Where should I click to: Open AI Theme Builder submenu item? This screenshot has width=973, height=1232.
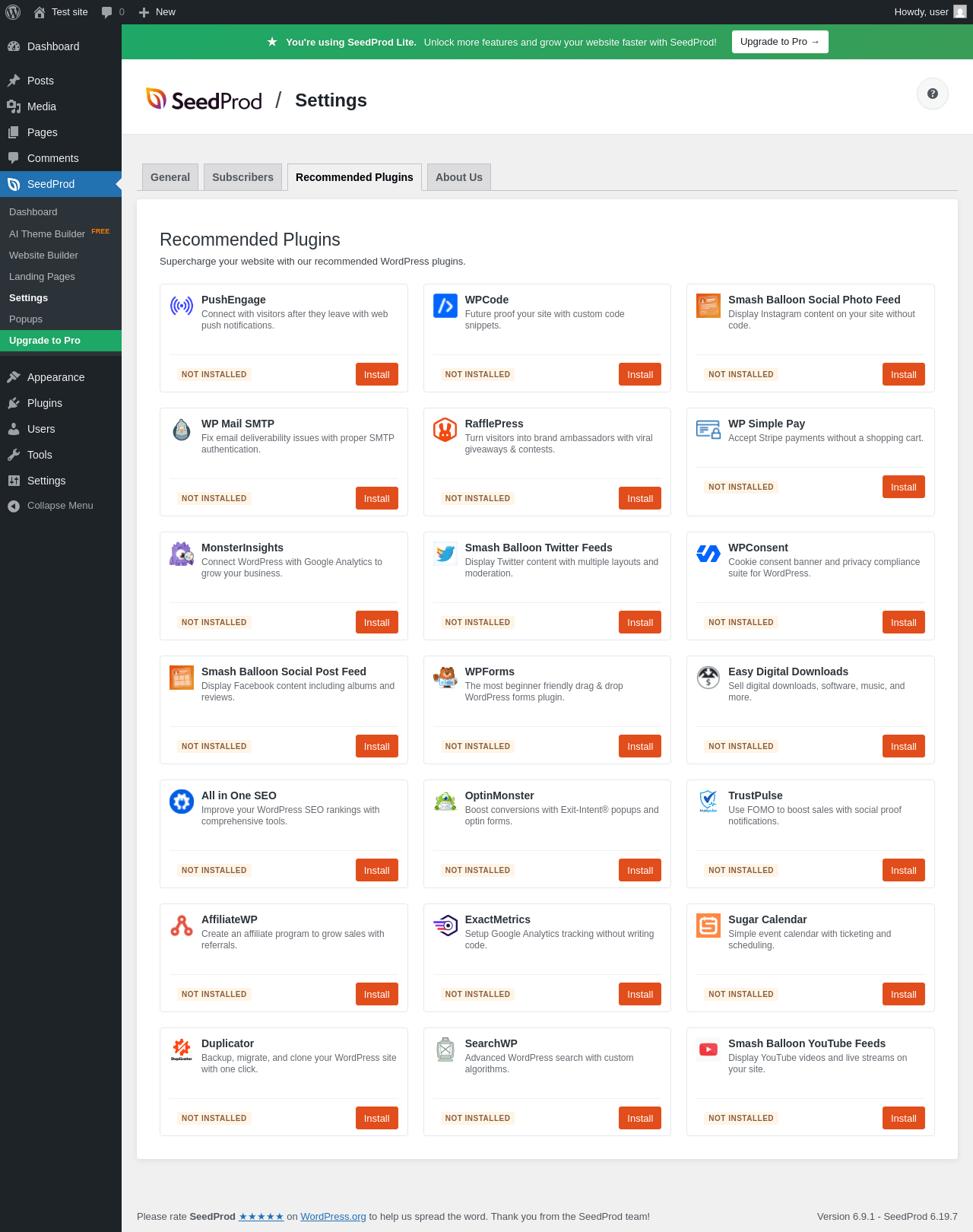[x=61, y=233]
